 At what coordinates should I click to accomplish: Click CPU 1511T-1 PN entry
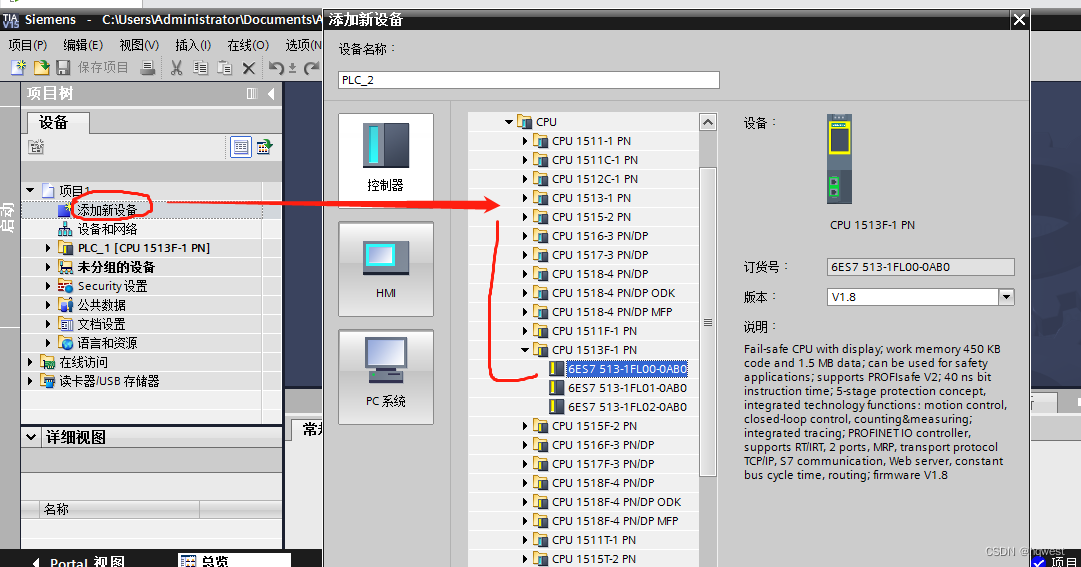pos(594,540)
